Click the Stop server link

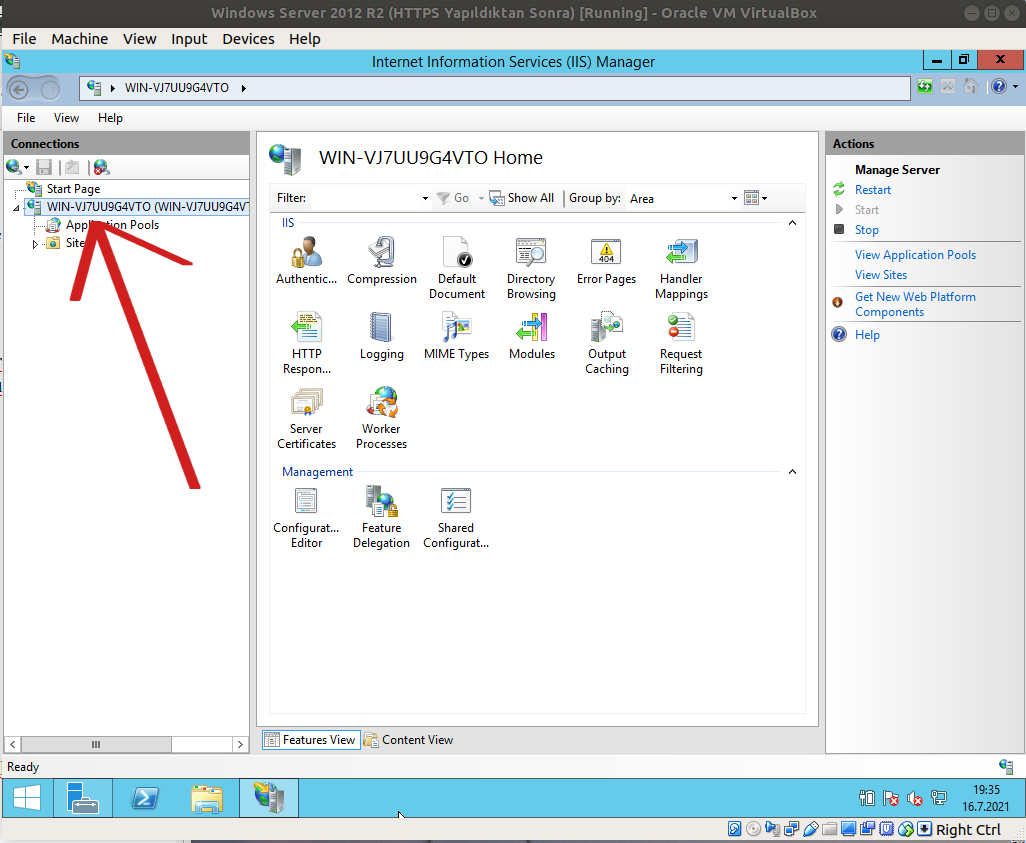point(866,230)
